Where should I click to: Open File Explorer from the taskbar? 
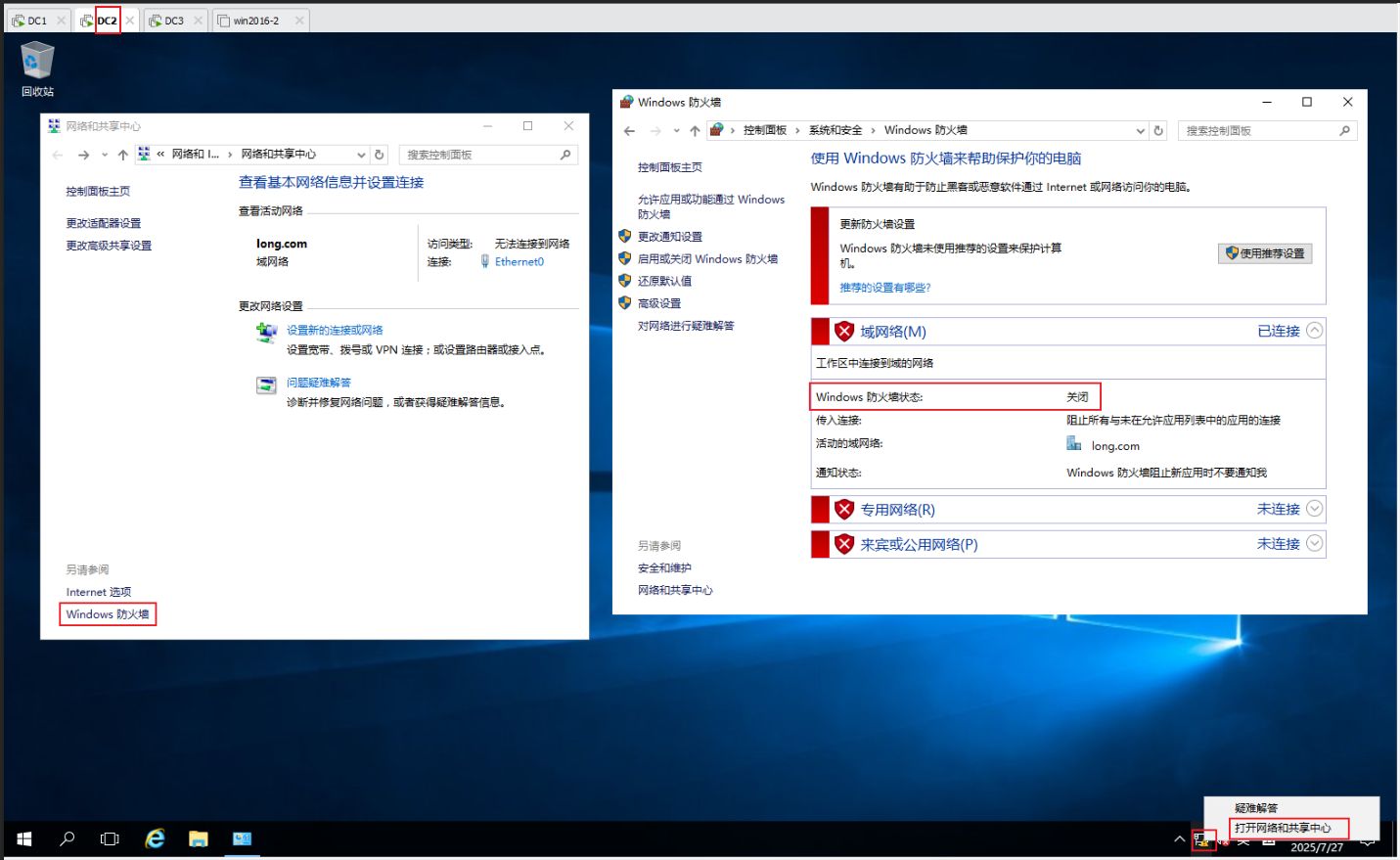pos(199,839)
